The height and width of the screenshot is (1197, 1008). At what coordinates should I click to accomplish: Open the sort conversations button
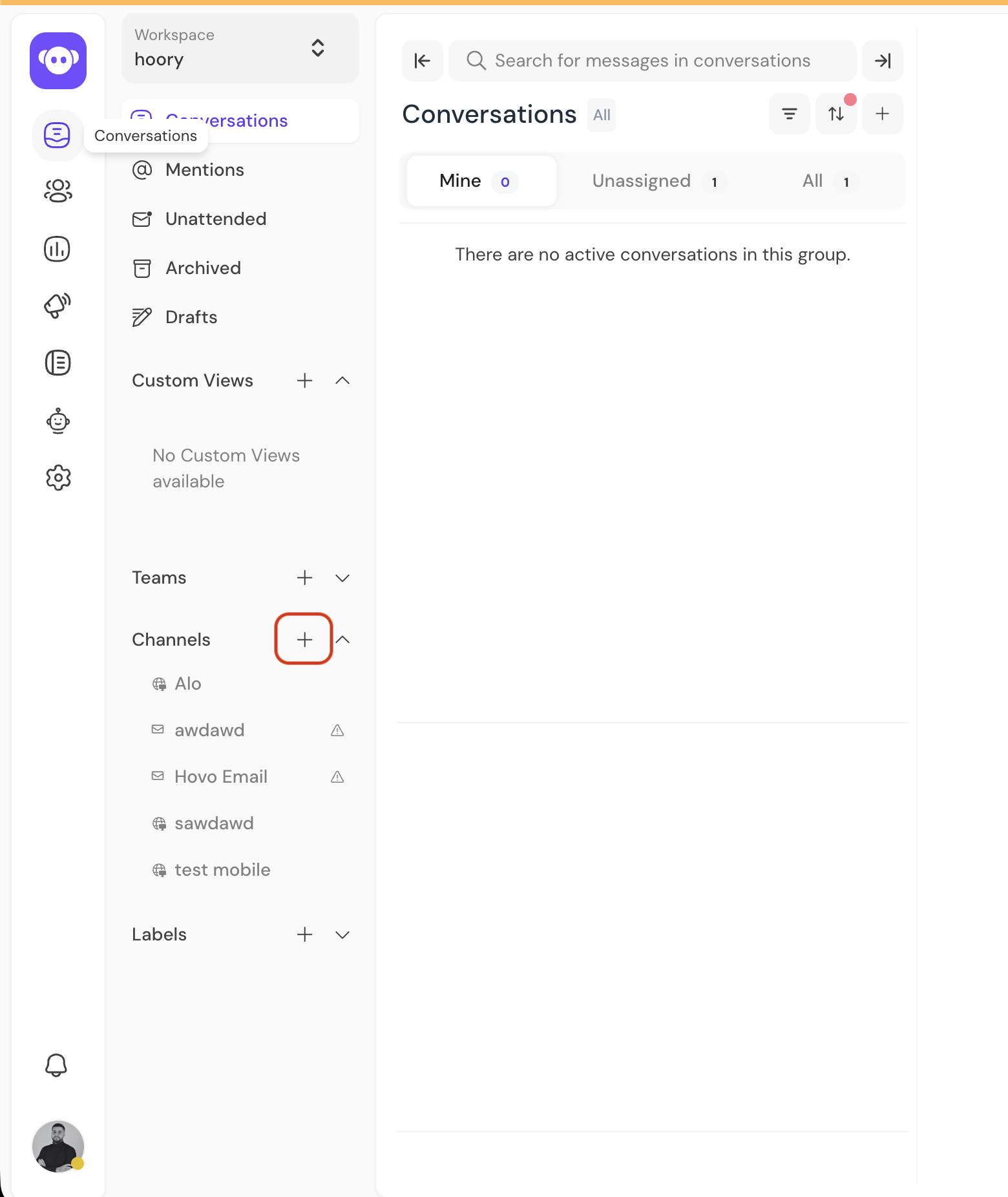[836, 114]
